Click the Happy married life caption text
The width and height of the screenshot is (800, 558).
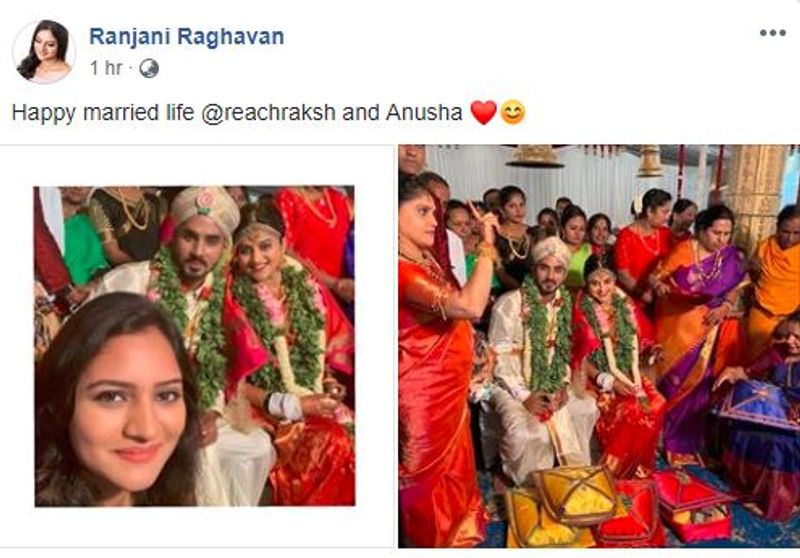pos(103,113)
